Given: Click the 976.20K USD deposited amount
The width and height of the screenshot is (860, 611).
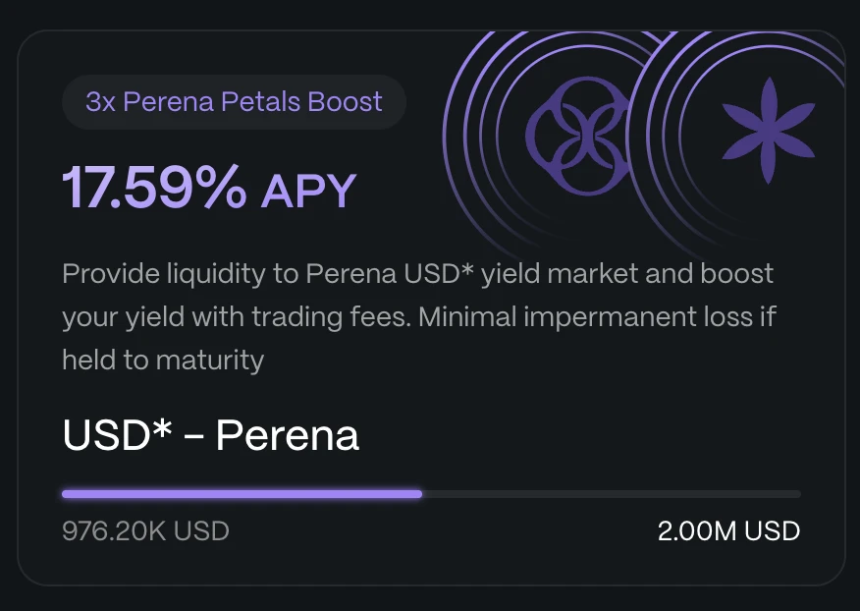Looking at the screenshot, I should [x=145, y=530].
